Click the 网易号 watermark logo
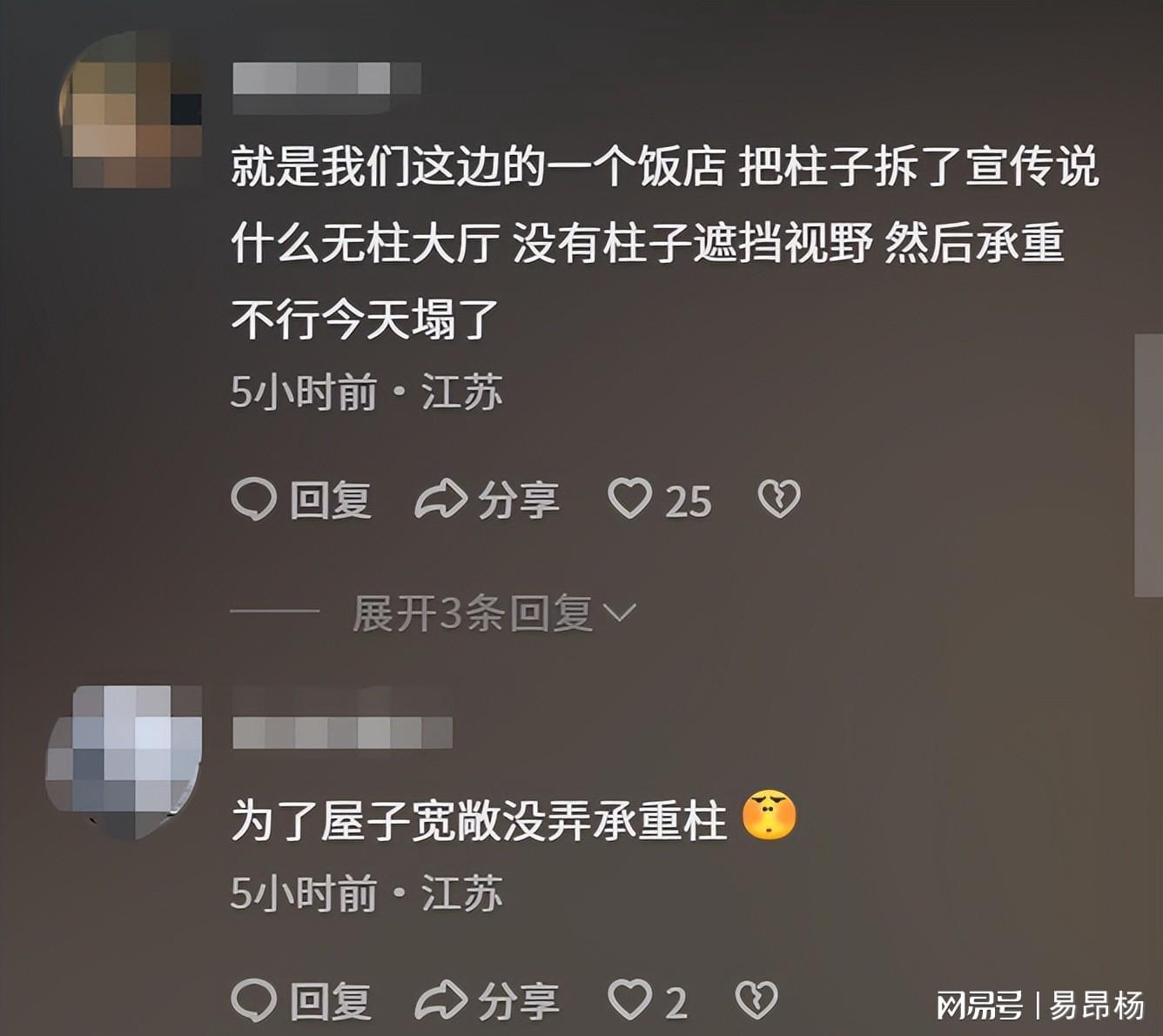 coord(979,1006)
